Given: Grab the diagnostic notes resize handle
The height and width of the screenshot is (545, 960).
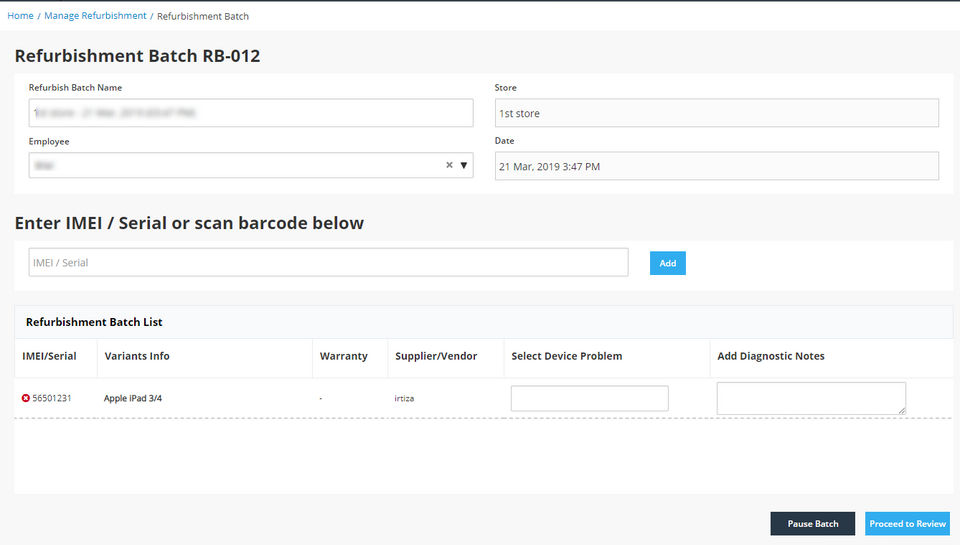Looking at the screenshot, I should point(902,411).
